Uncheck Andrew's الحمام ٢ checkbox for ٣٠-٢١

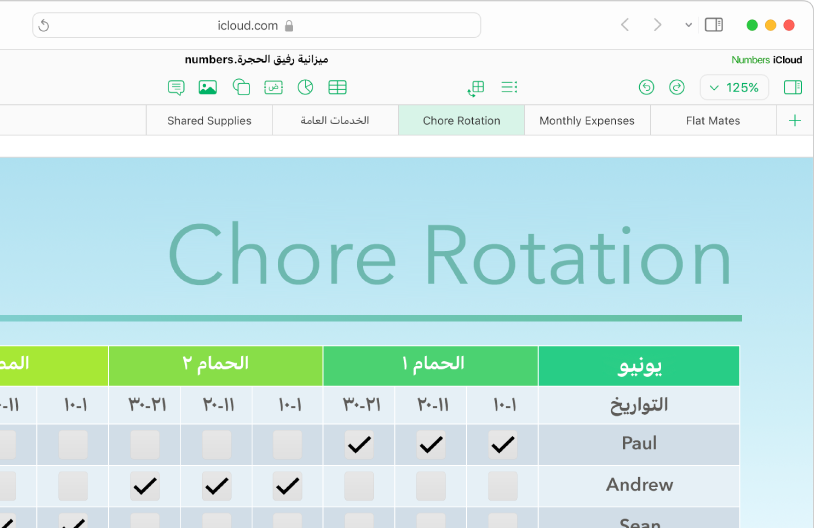(x=145, y=486)
